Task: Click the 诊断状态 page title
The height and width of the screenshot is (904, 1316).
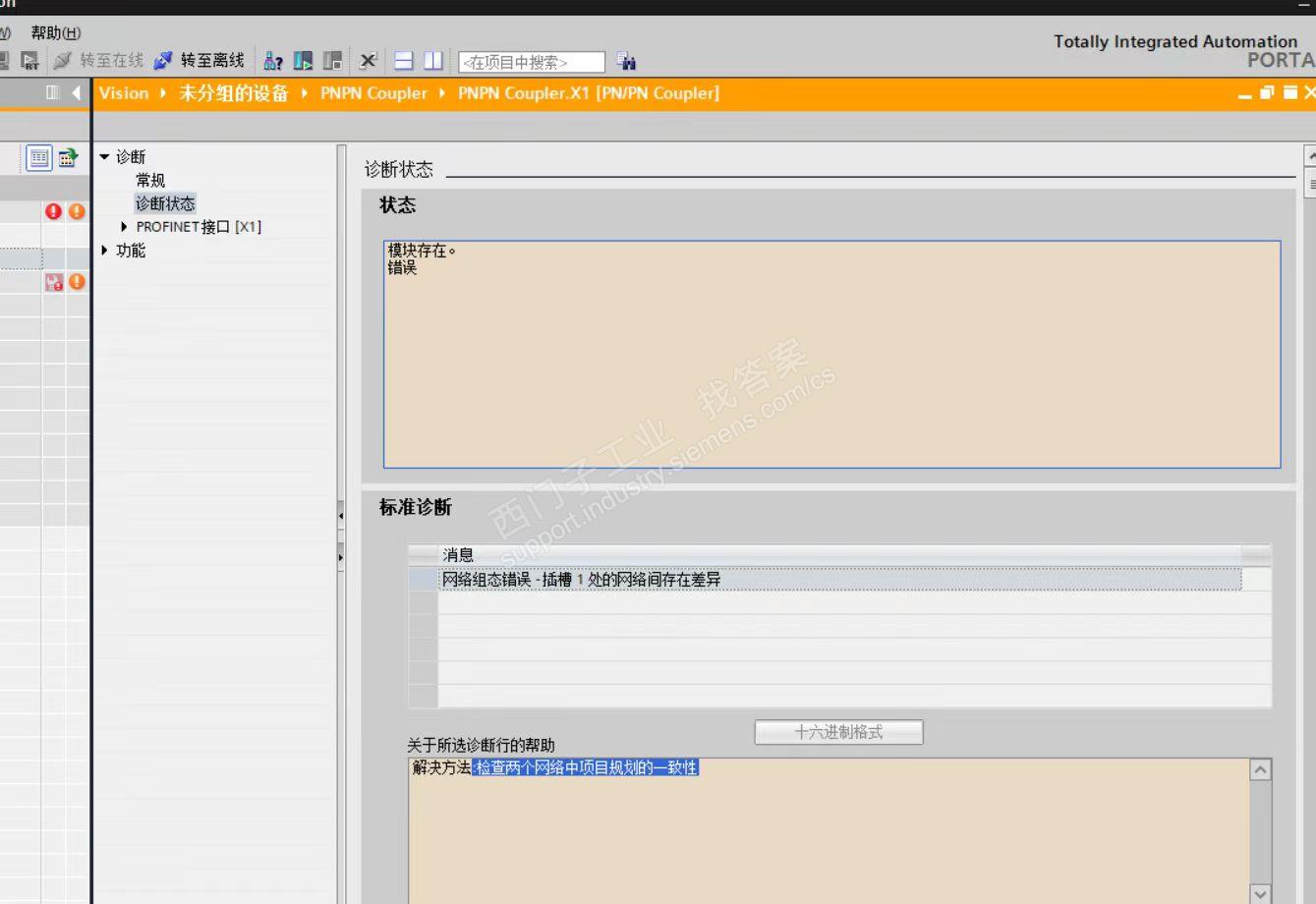Action: [x=399, y=169]
